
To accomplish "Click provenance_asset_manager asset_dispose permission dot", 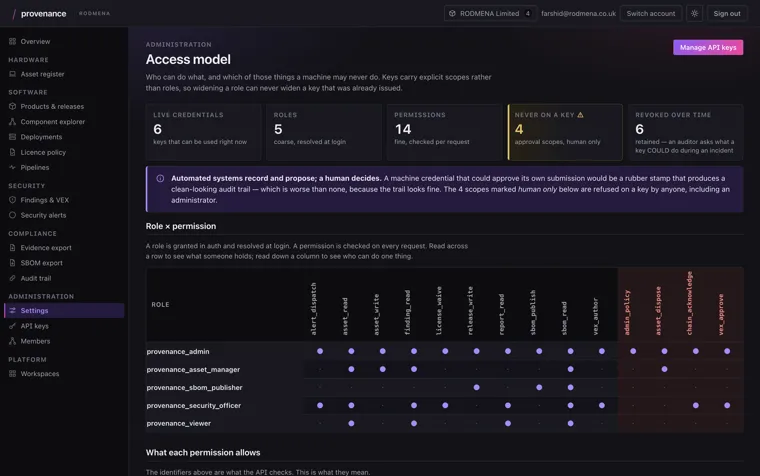I will point(665,369).
